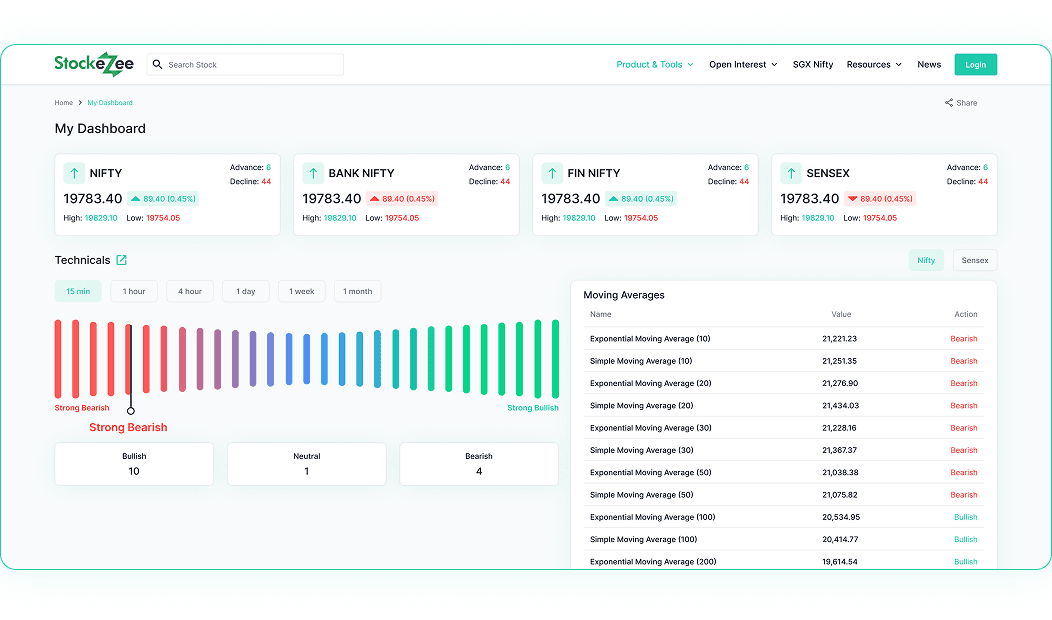Click Exponential Moving Average (10) row

tap(784, 339)
